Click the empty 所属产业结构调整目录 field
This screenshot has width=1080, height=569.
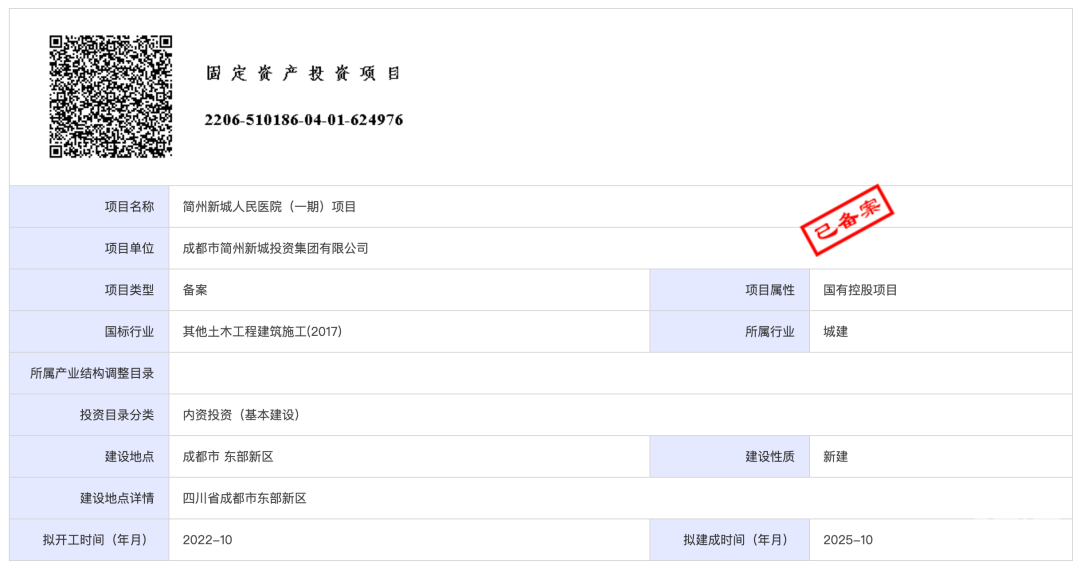(620, 373)
